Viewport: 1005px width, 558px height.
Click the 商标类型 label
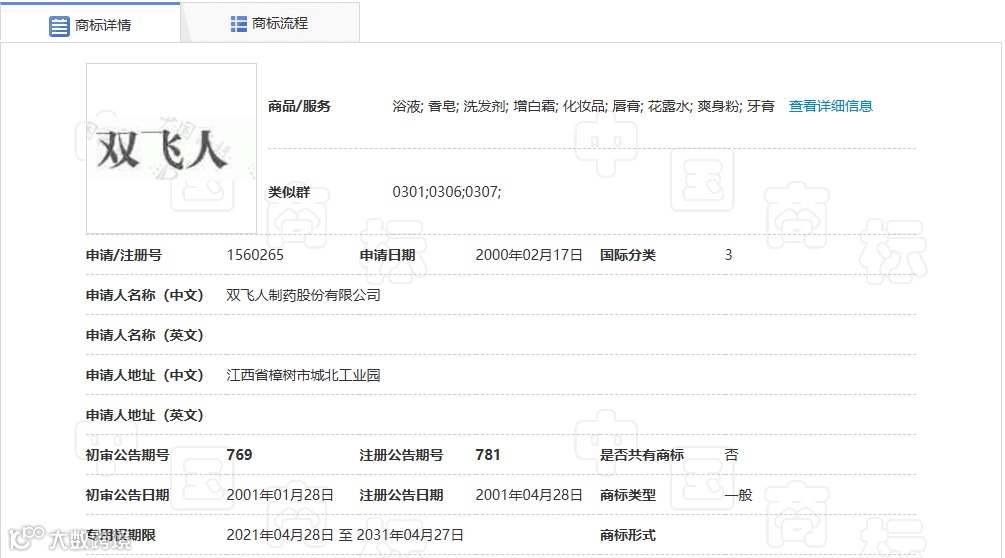[627, 495]
